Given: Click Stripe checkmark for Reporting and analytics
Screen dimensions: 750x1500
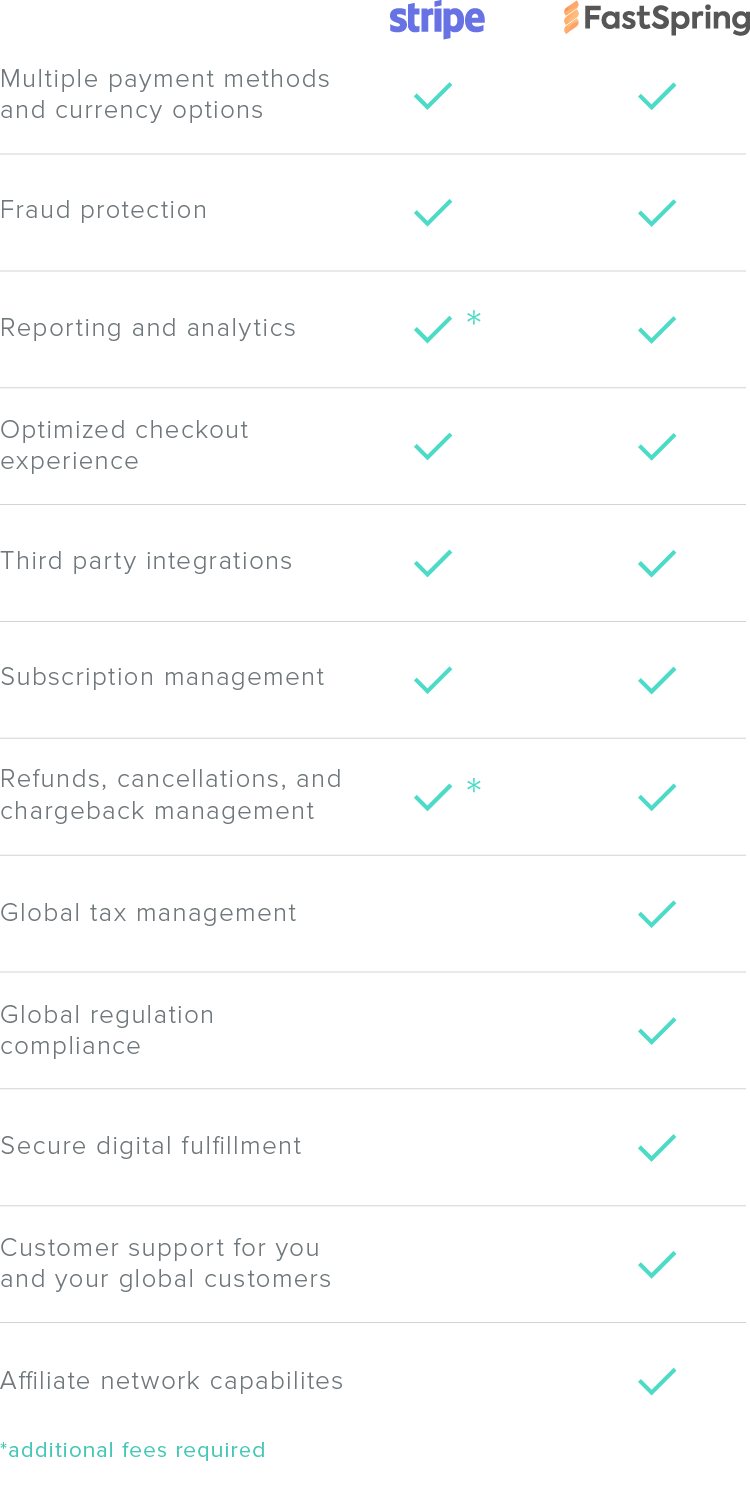Looking at the screenshot, I should [433, 330].
